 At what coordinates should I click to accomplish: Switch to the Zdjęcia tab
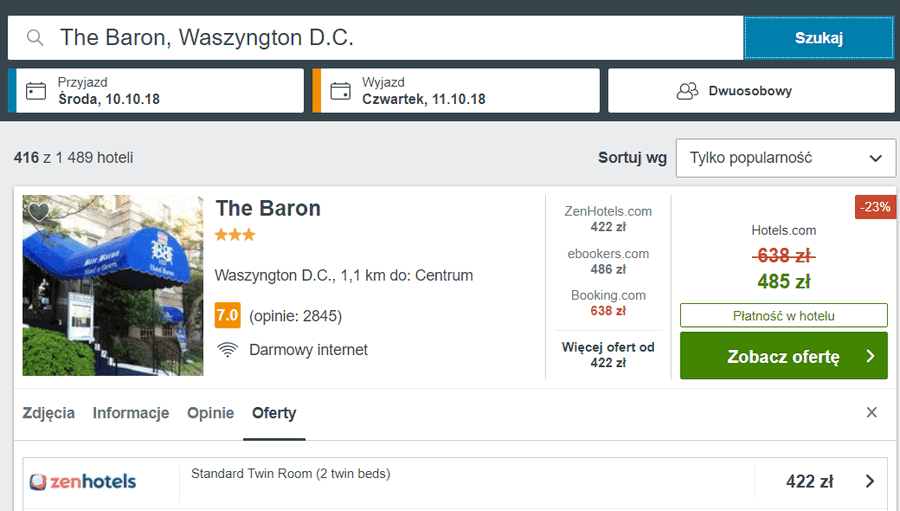click(x=48, y=413)
